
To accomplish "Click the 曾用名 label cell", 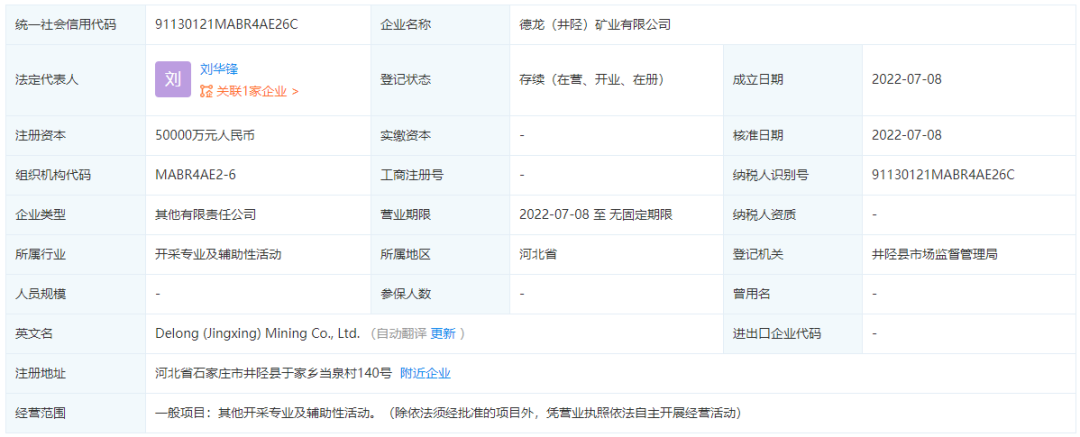I will 793,294.
